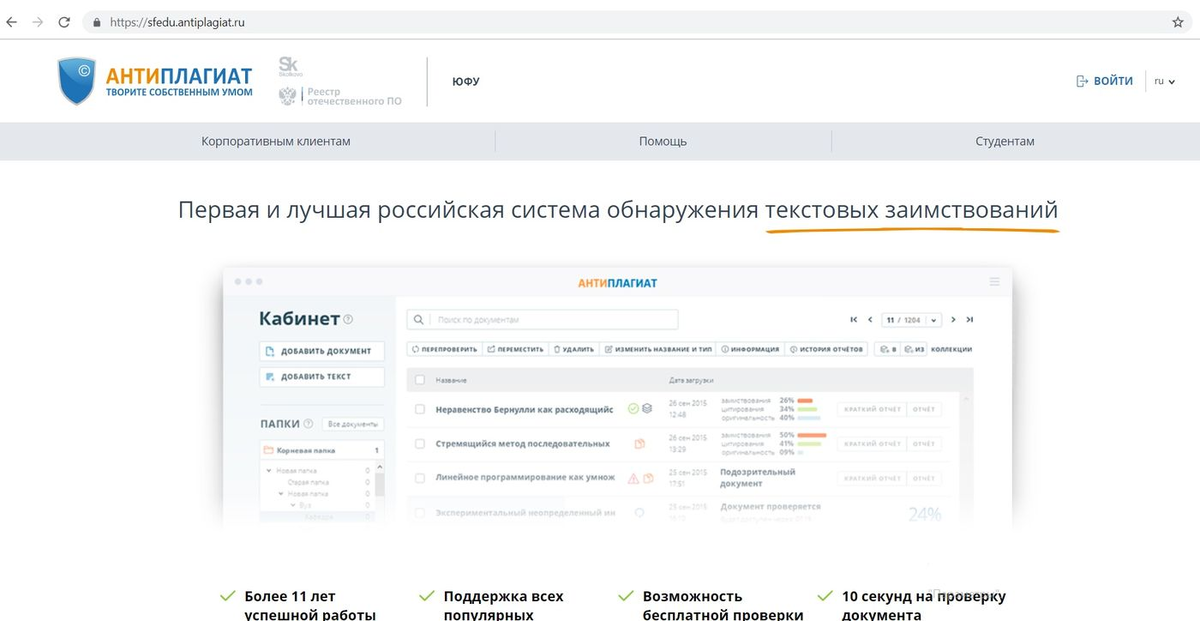Screen dimensions: 1200x621
Task: Open the Реестр отечественного ПО emblem
Action: [288, 96]
